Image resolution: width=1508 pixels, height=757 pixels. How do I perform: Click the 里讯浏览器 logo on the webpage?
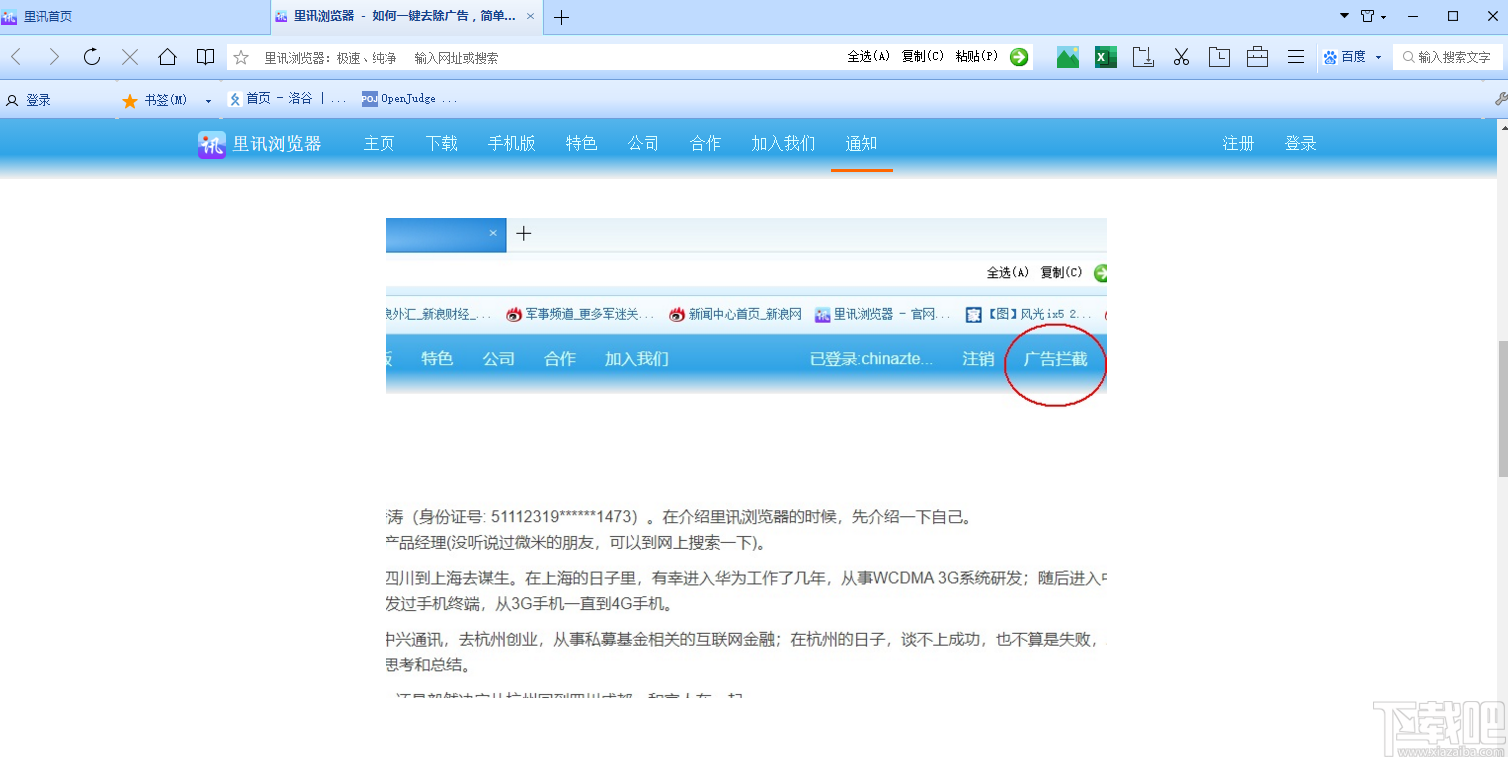(260, 144)
